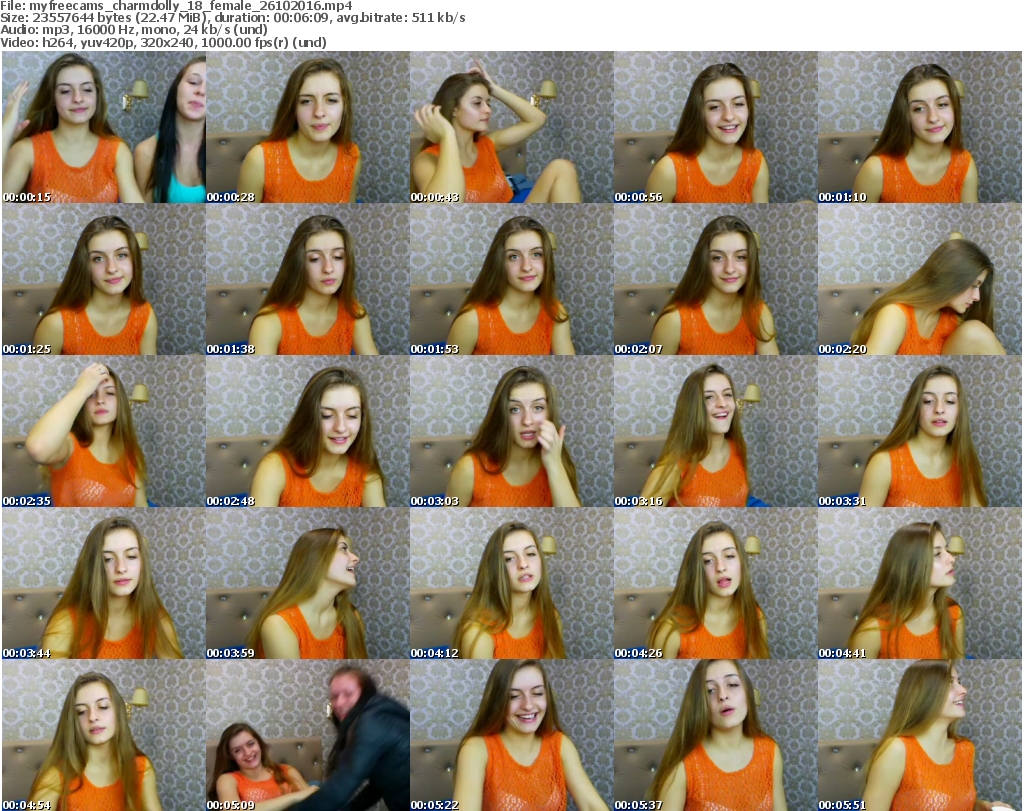Pick the frame at 00:03:16
This screenshot has width=1024, height=811.
pos(715,432)
